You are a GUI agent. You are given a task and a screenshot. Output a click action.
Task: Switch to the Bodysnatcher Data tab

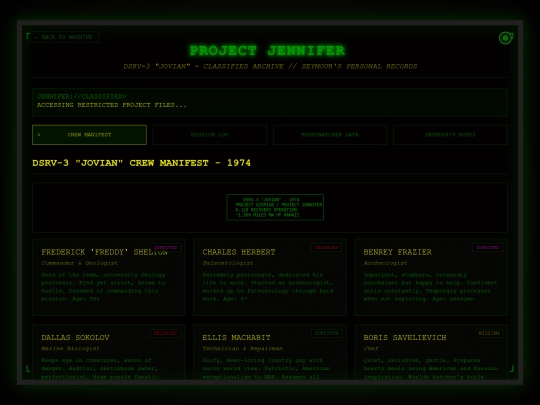330,135
